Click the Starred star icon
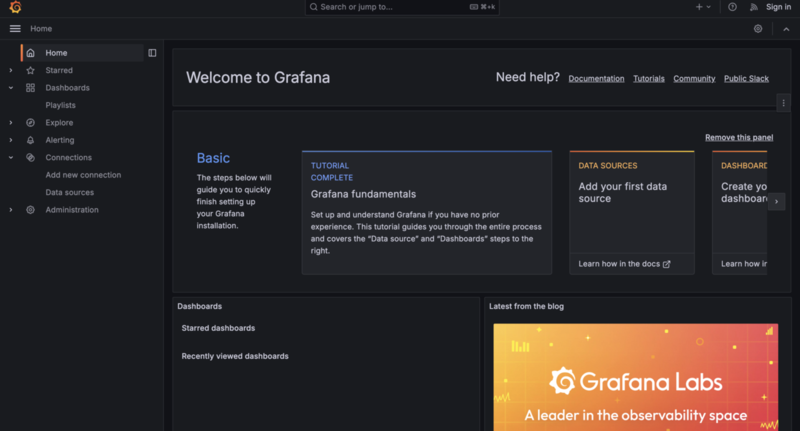The height and width of the screenshot is (431, 800). tap(31, 70)
